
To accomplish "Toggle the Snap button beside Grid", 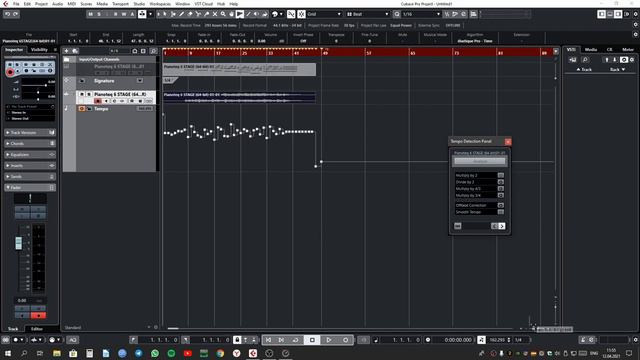I will [x=301, y=14].
